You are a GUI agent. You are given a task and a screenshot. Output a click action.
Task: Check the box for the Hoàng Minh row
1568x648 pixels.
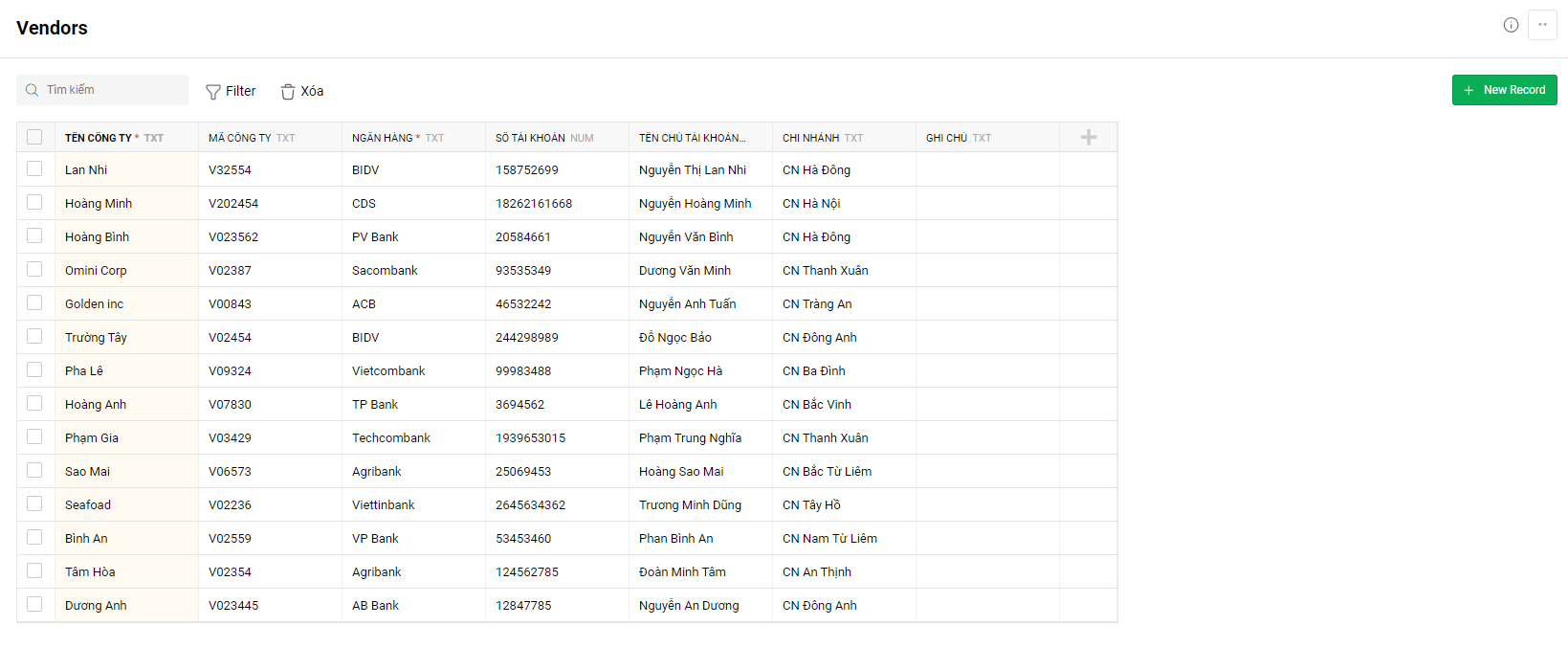(x=34, y=202)
